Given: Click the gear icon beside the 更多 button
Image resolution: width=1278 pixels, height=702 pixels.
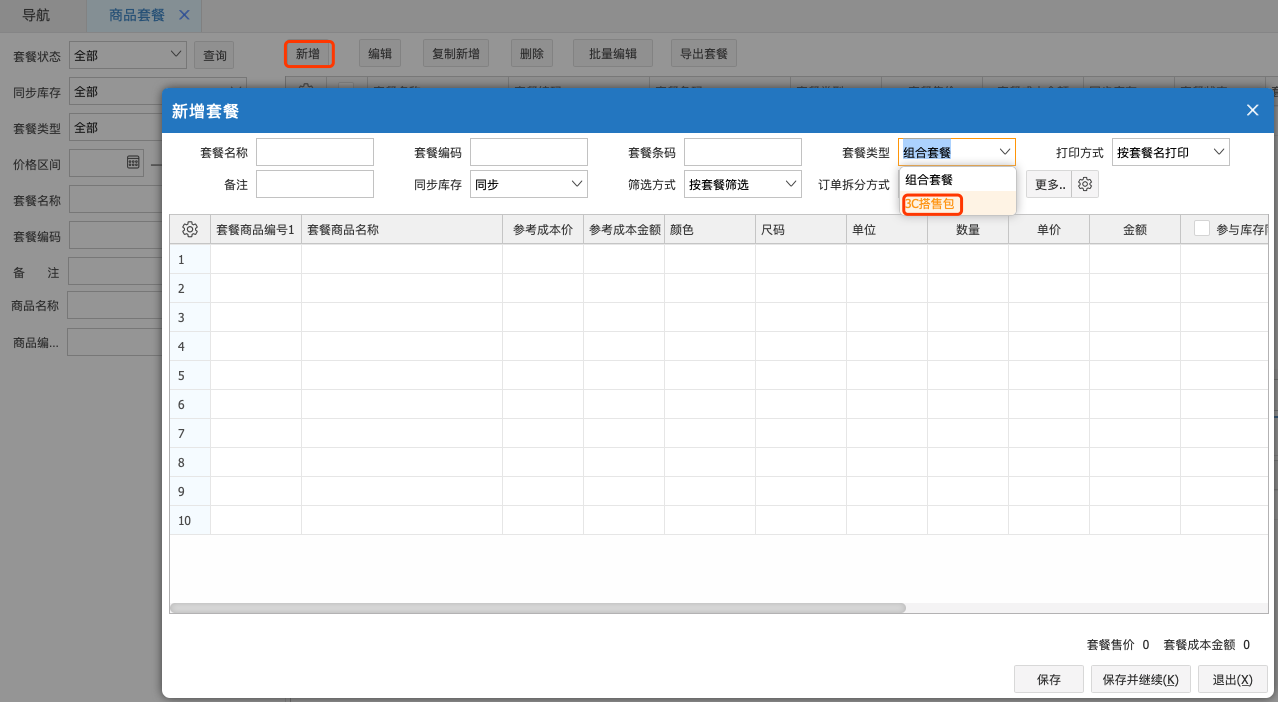Looking at the screenshot, I should (1085, 184).
